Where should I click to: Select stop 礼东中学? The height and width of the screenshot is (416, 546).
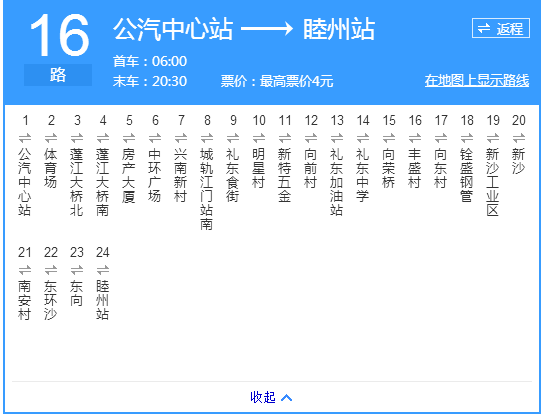click(363, 175)
